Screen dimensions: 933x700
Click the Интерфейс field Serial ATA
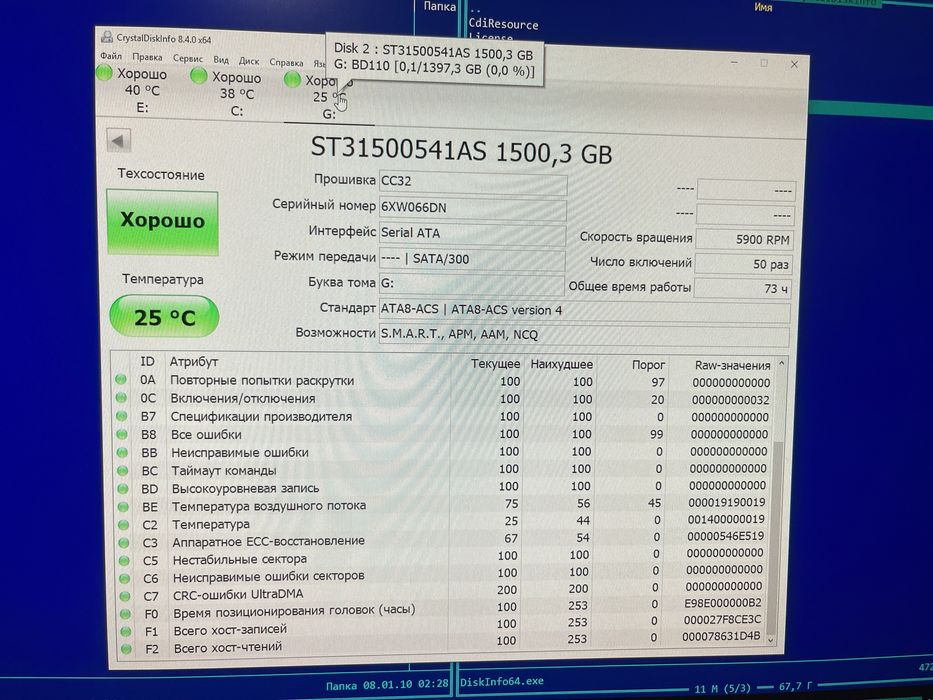tap(472, 233)
